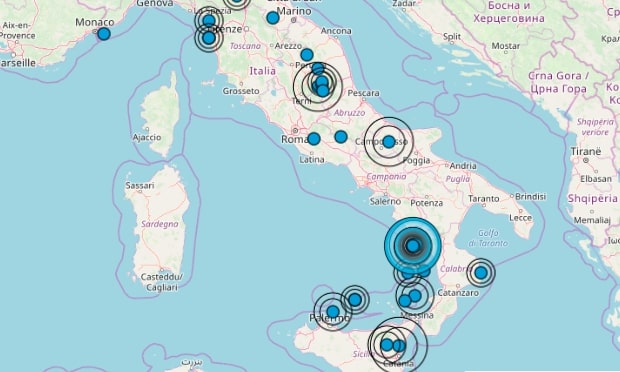Select the marker southeast of Arezzo
Image resolution: width=620 pixels, height=372 pixels.
[307, 55]
